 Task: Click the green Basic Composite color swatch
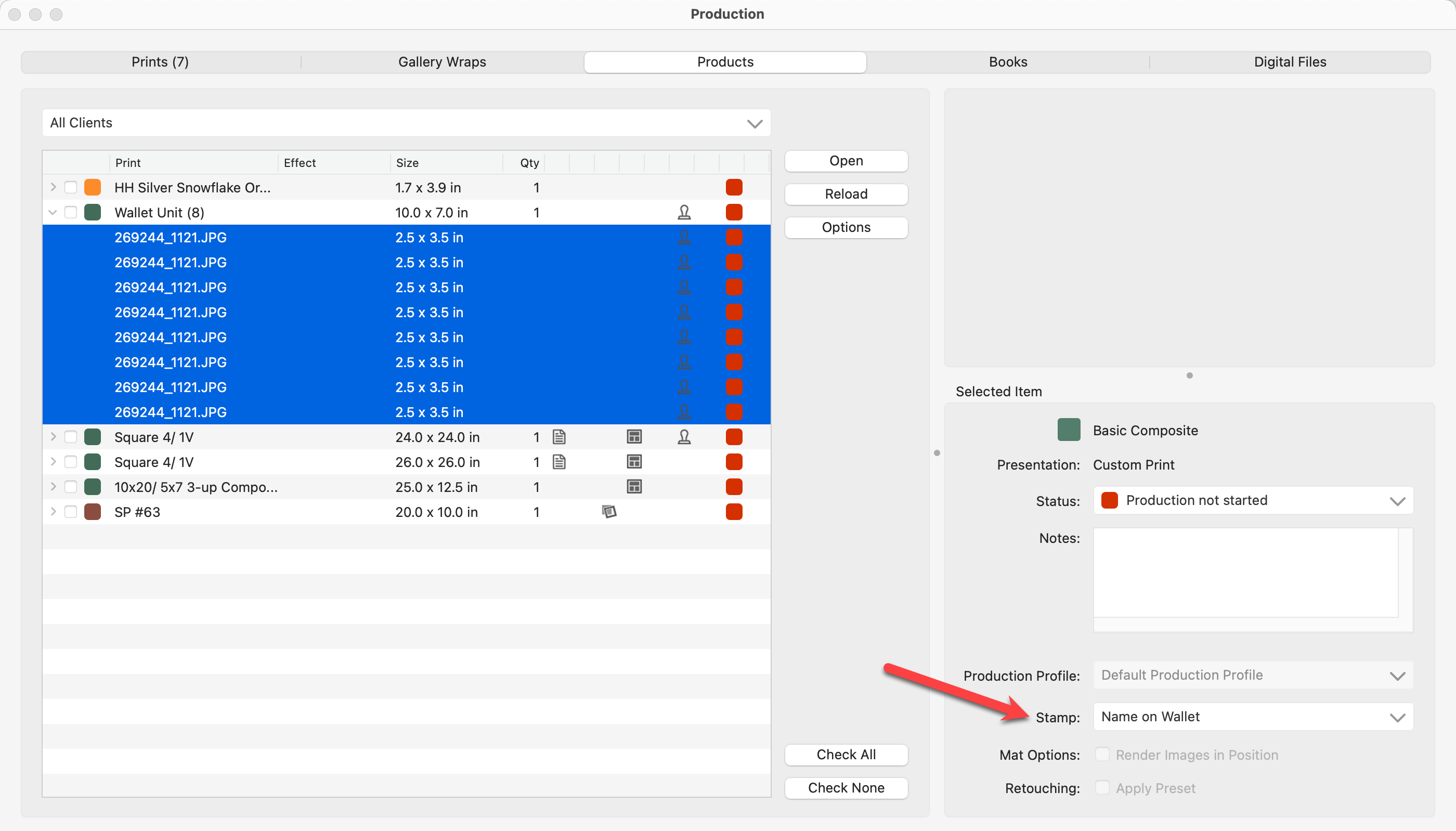[x=1069, y=430]
